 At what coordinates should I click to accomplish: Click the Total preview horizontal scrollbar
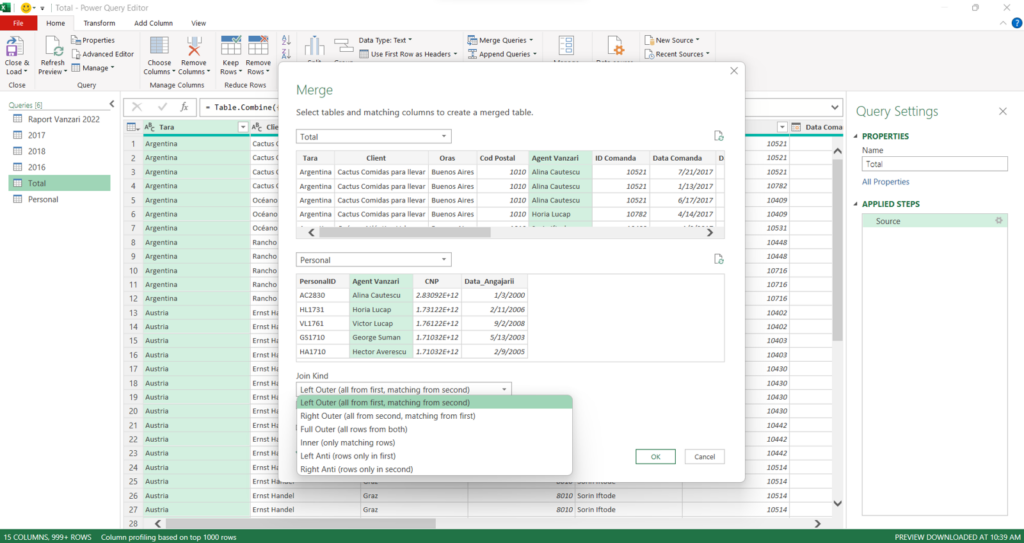coord(405,232)
